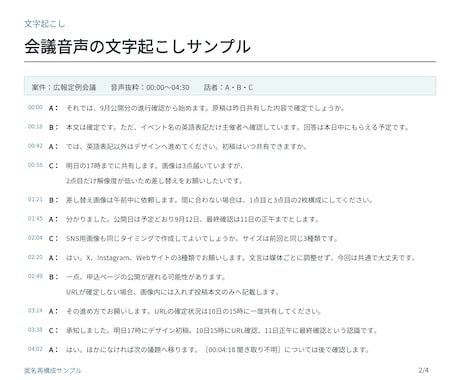Screen dimensions: 460x380
Task: Click the line starting 承知しました。明日17時に
Action: (222, 330)
